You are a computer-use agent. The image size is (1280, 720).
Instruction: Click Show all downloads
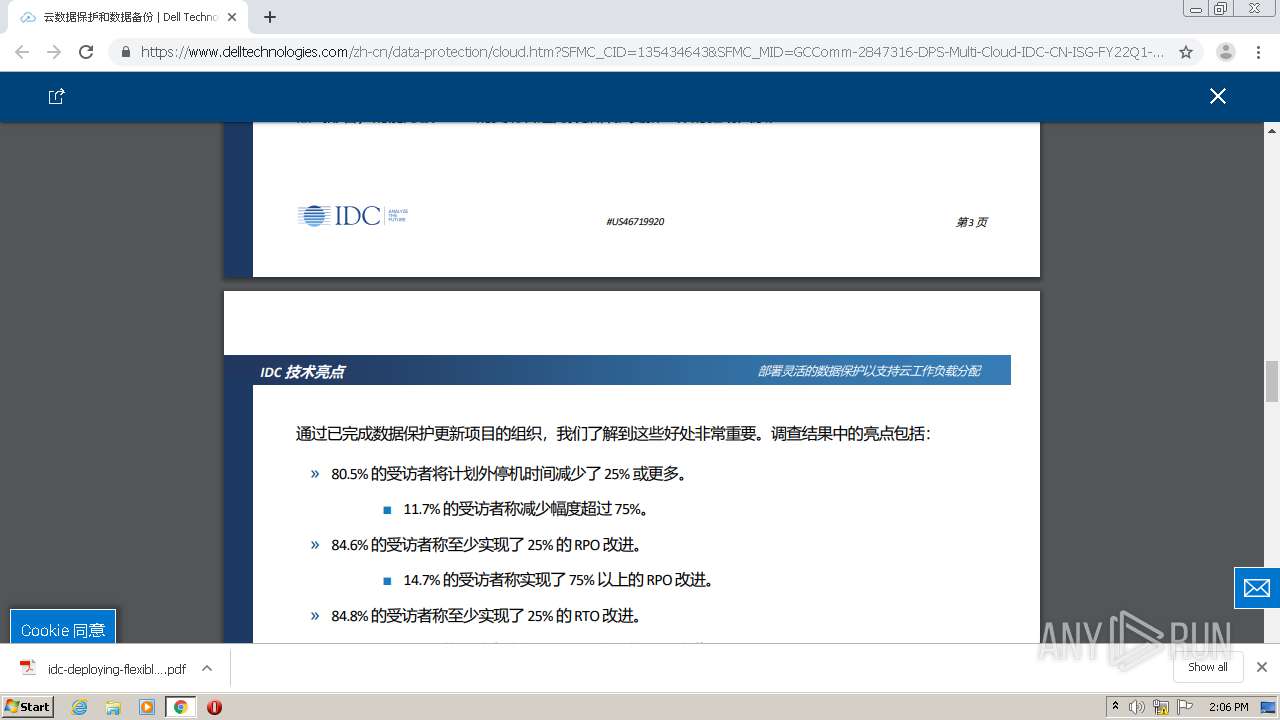pos(1207,667)
